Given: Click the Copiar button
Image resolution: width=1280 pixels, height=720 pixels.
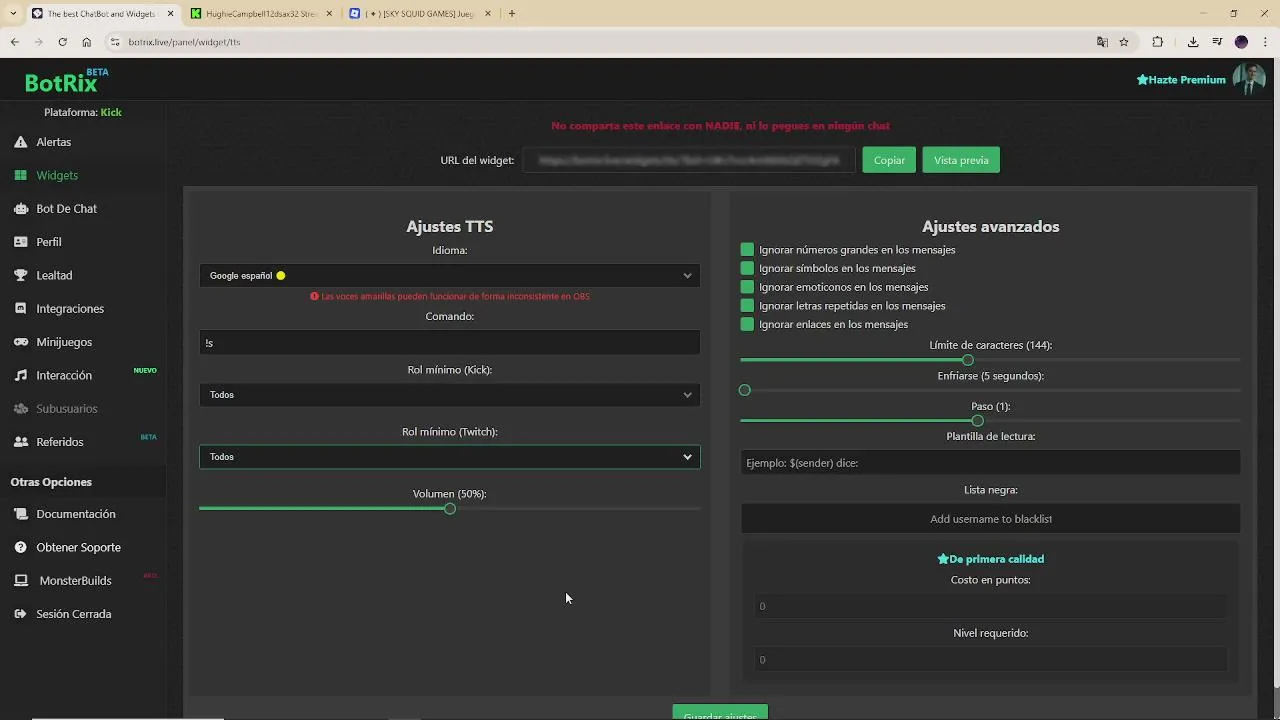Looking at the screenshot, I should 889,160.
